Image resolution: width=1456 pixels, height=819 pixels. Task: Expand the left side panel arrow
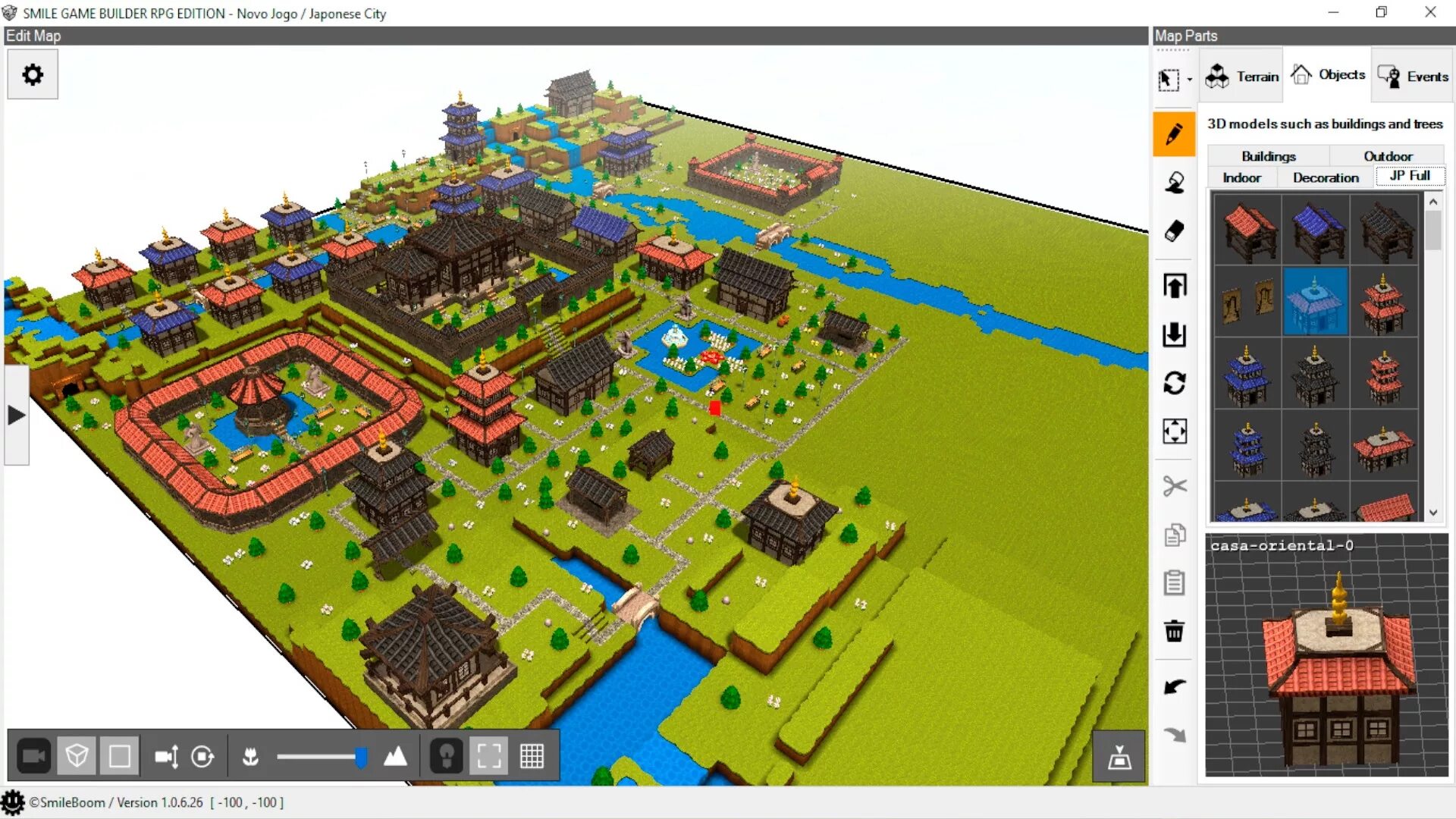click(x=17, y=415)
